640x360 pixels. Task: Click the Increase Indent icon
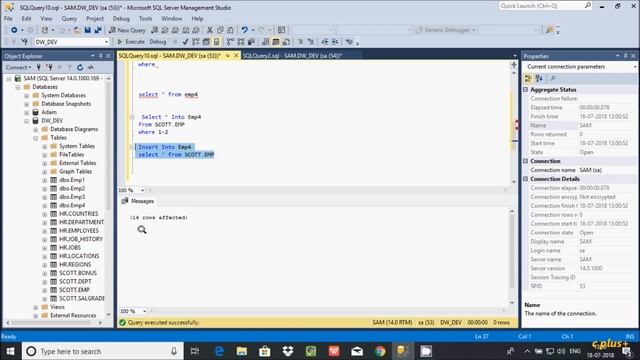point(335,42)
